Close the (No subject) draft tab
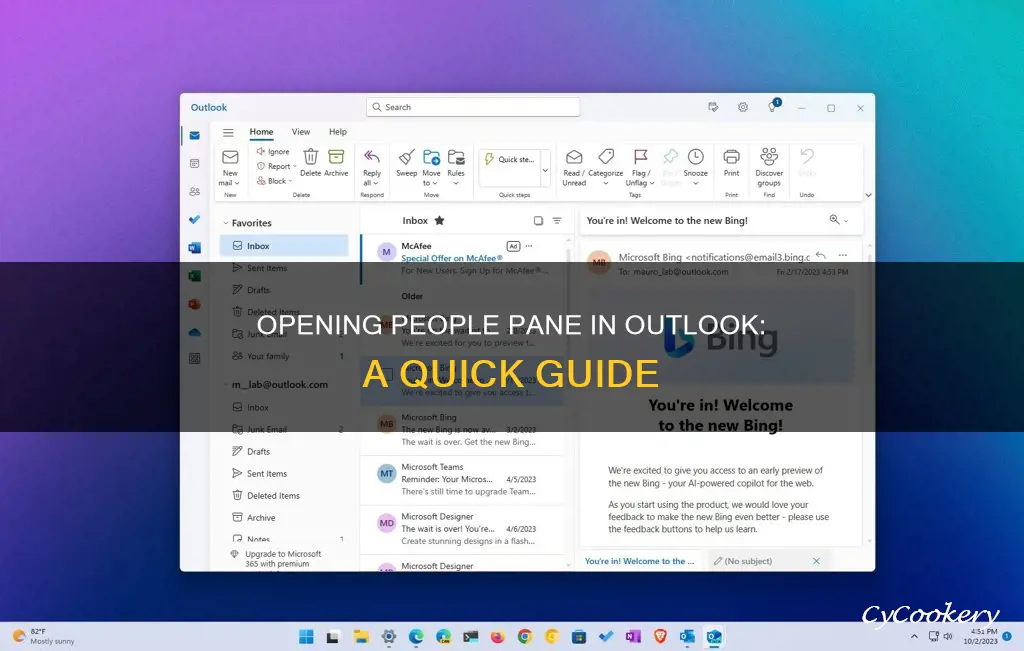1024x651 pixels. [816, 561]
